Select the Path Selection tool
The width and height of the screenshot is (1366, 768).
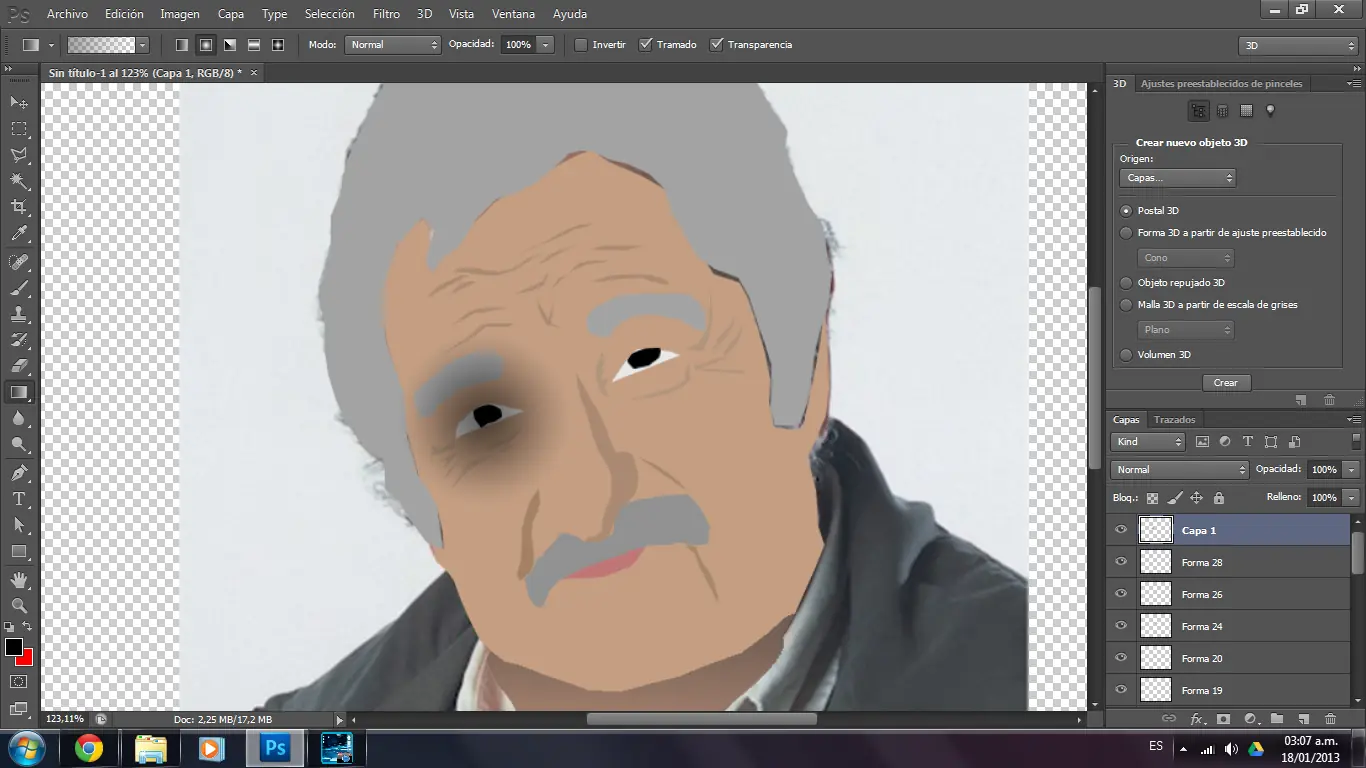point(18,524)
